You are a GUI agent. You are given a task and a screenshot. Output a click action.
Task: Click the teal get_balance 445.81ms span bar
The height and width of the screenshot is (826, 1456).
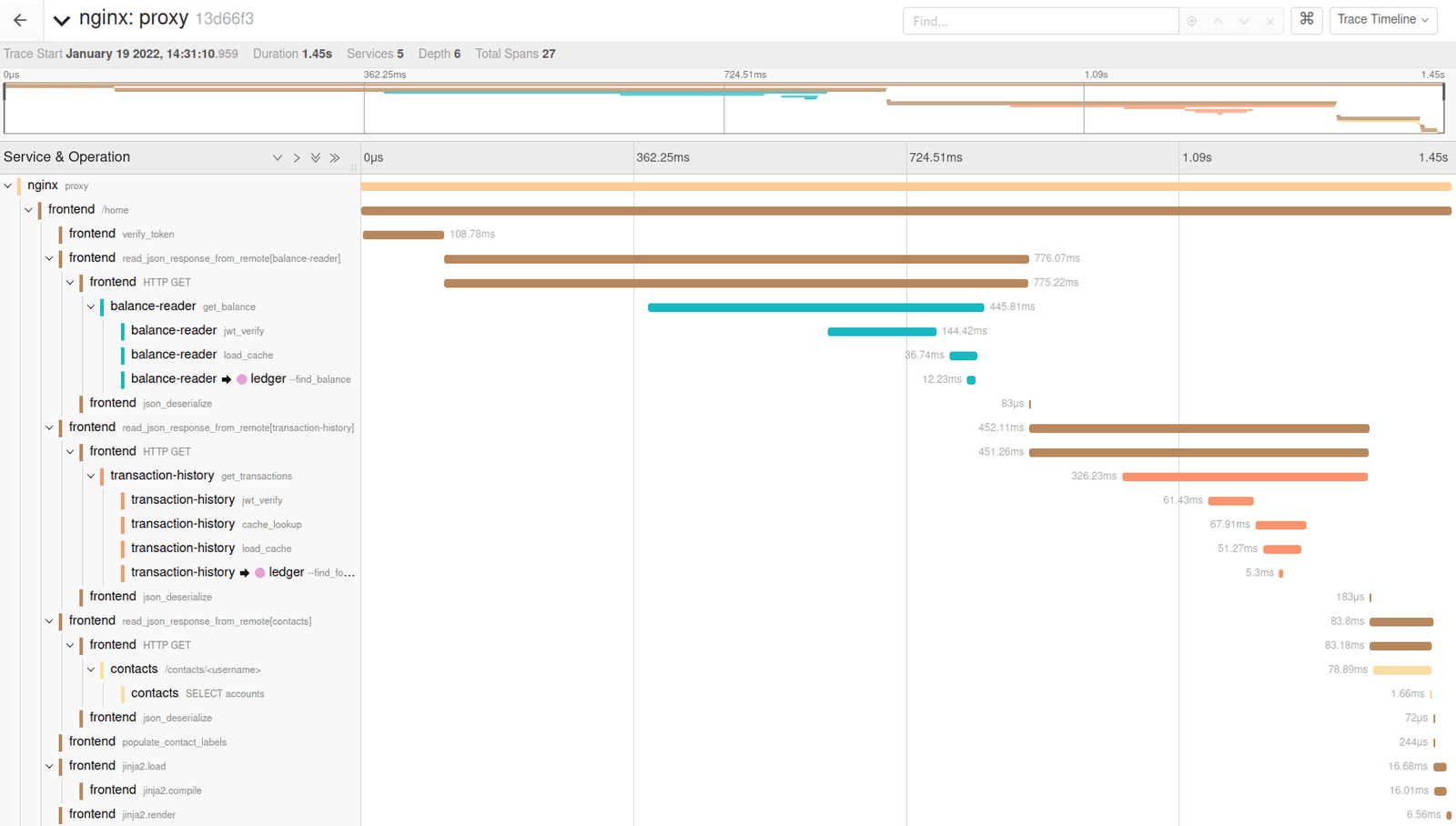click(815, 307)
